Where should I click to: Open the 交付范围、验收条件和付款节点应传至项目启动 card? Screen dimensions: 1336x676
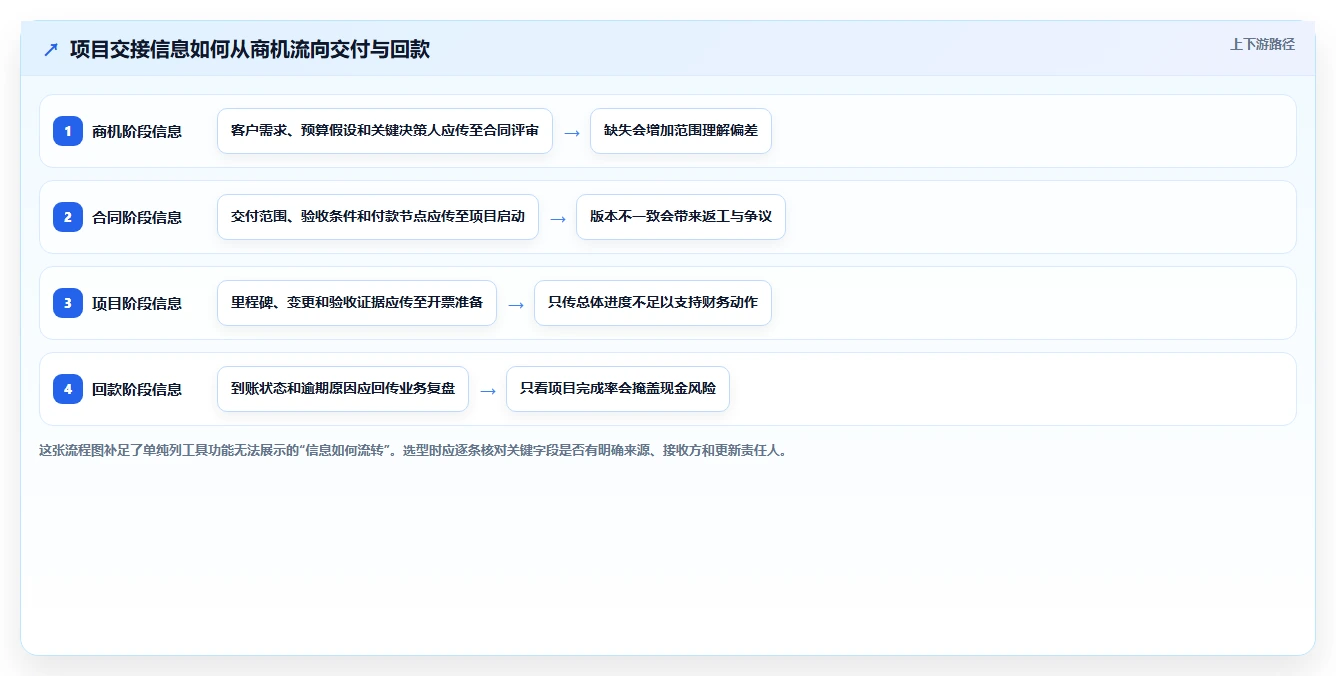pos(378,217)
